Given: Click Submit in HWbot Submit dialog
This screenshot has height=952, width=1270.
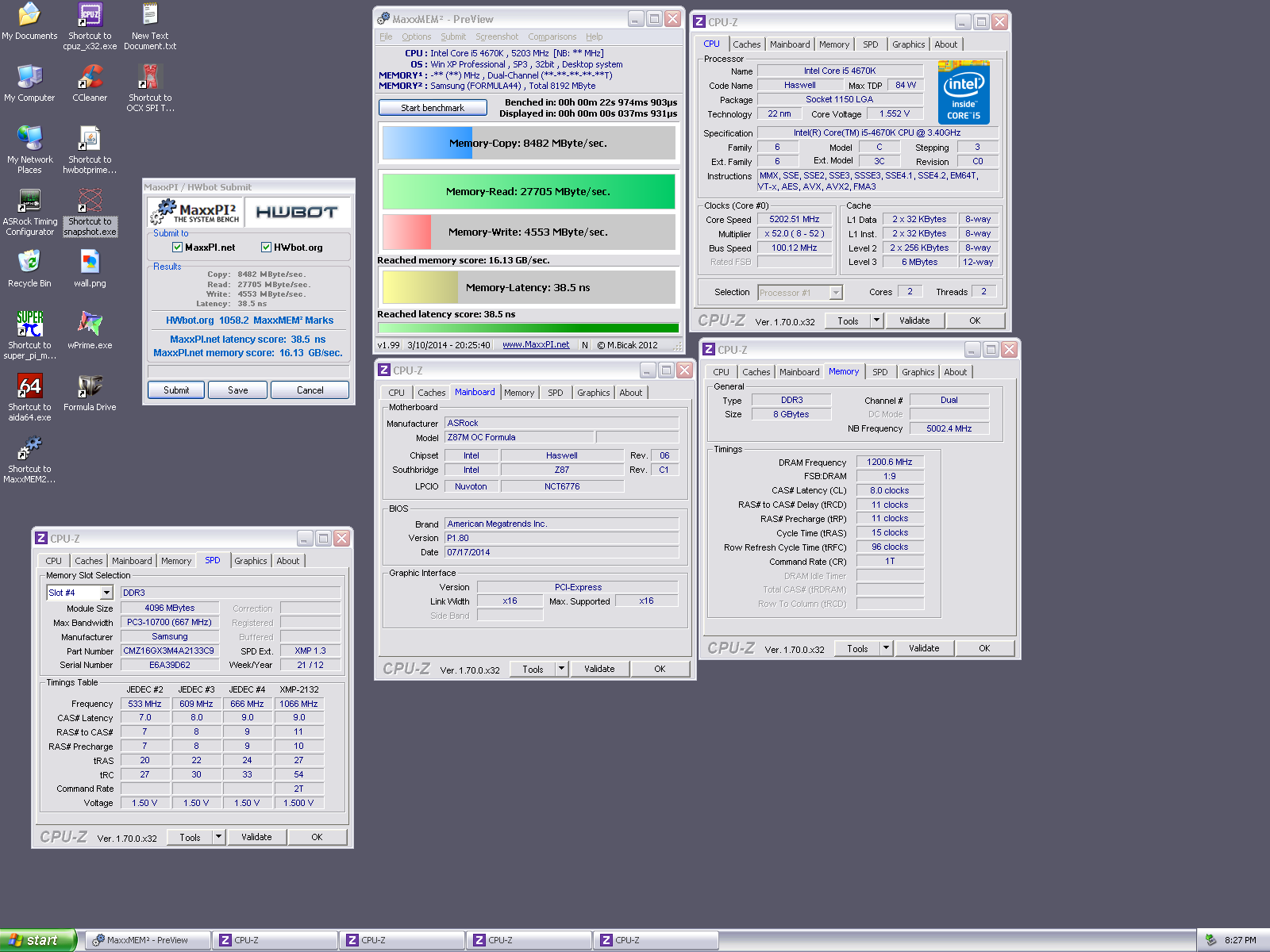Looking at the screenshot, I should click(176, 390).
